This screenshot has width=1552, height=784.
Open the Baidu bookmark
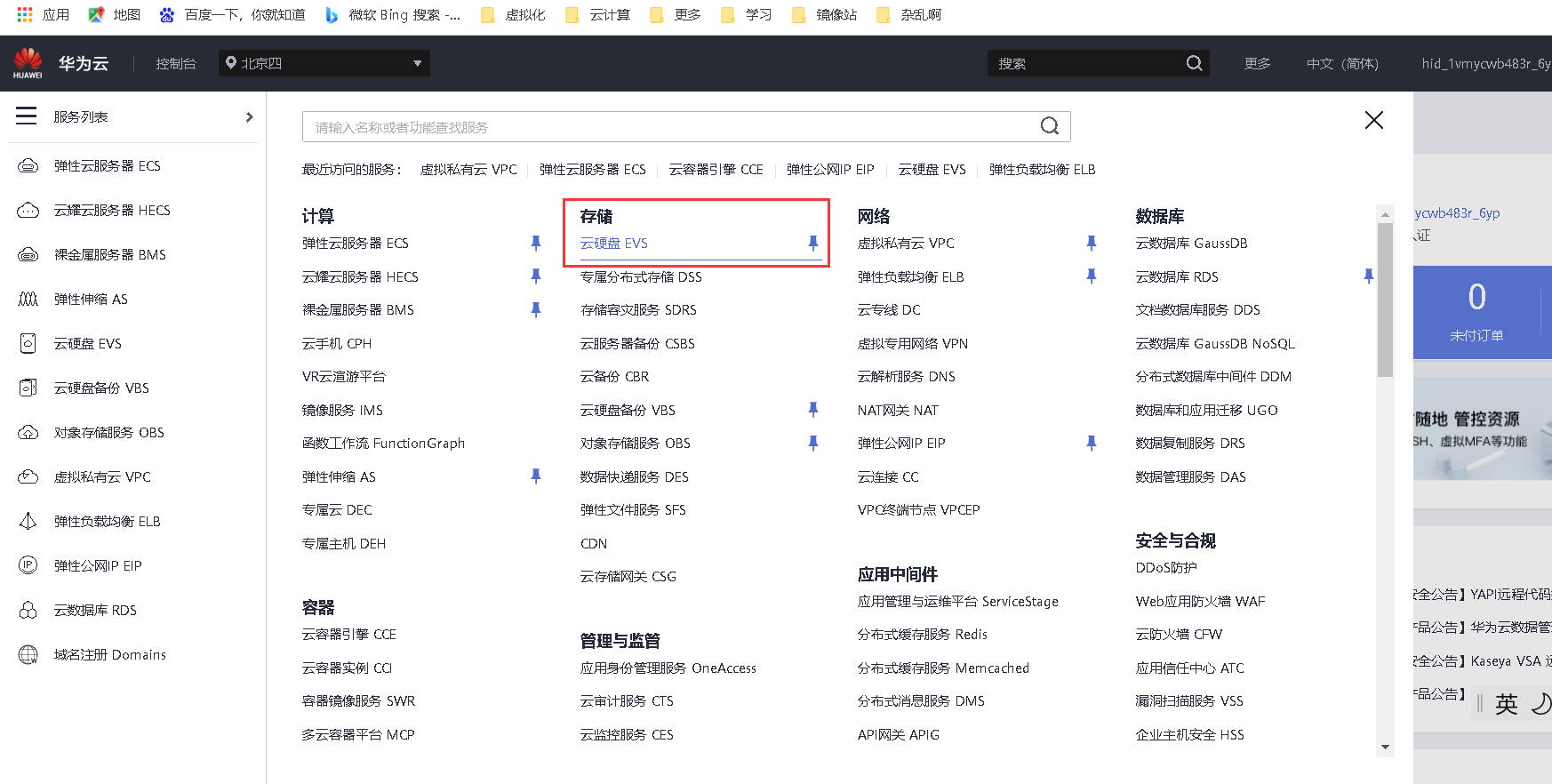232,14
